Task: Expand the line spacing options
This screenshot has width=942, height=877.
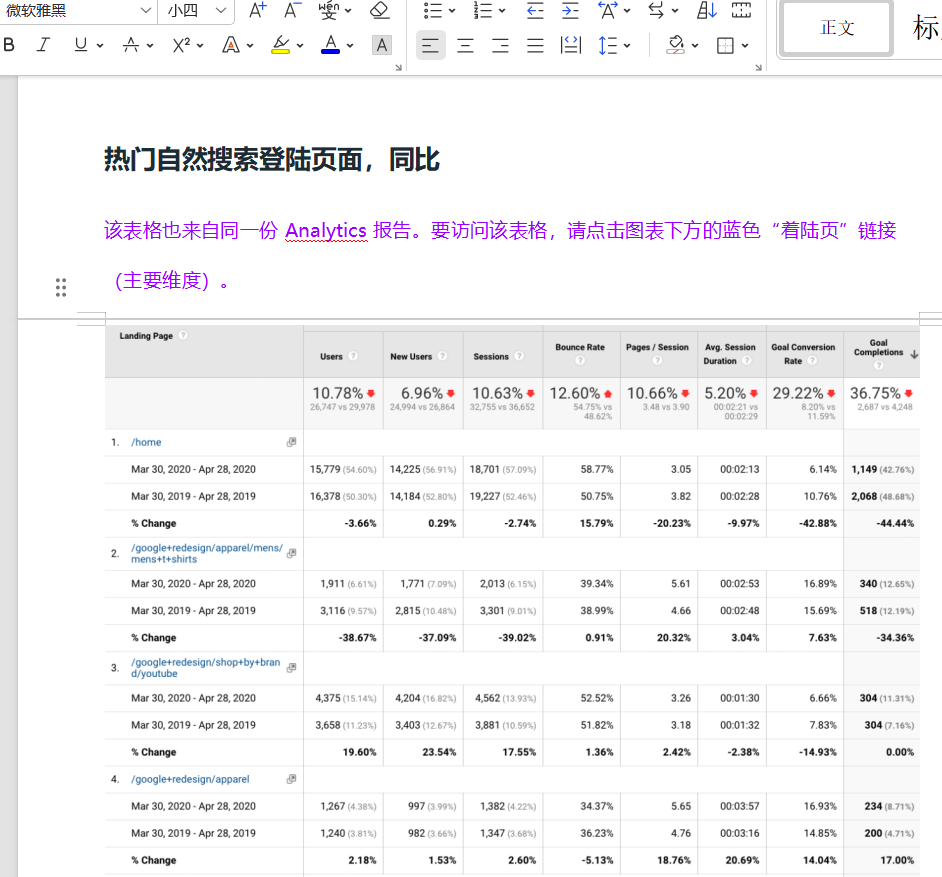Action: coord(627,45)
